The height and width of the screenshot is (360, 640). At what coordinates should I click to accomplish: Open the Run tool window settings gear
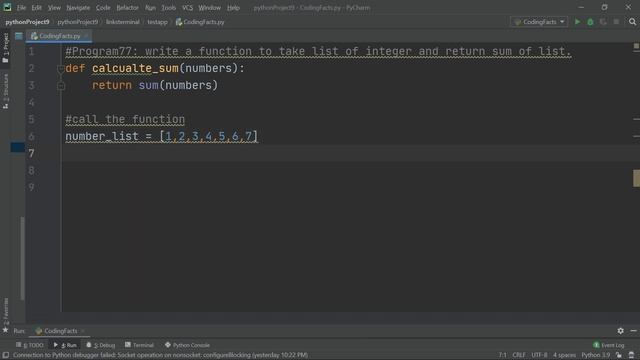coord(620,331)
